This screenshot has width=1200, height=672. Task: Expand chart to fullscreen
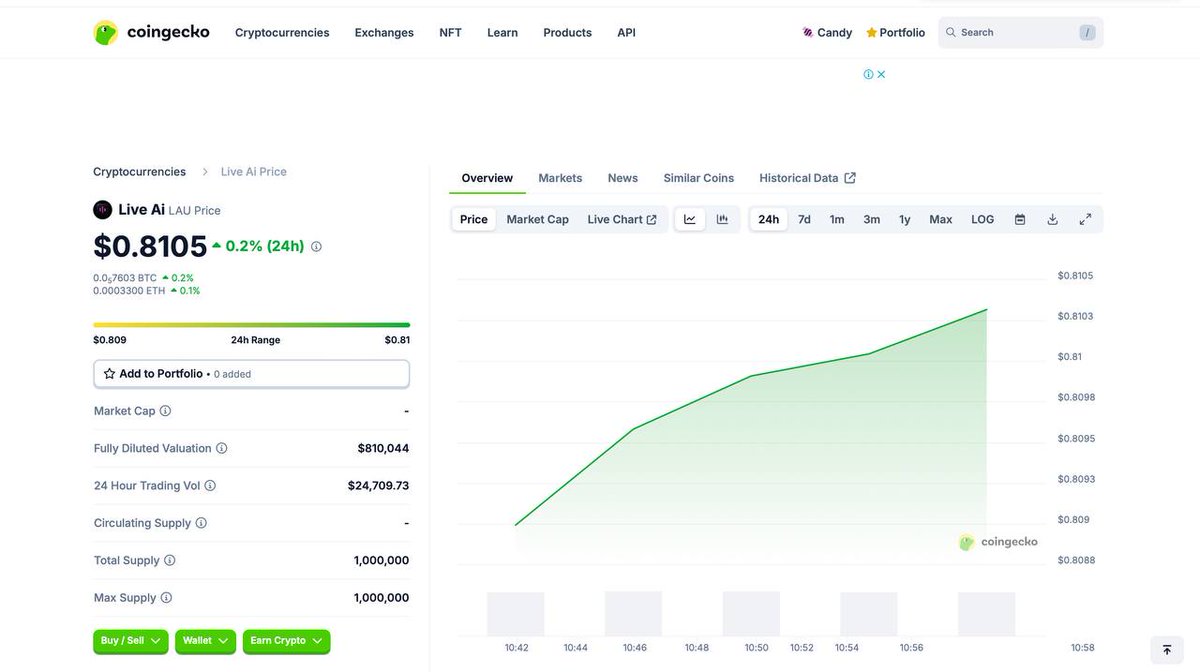[1085, 219]
